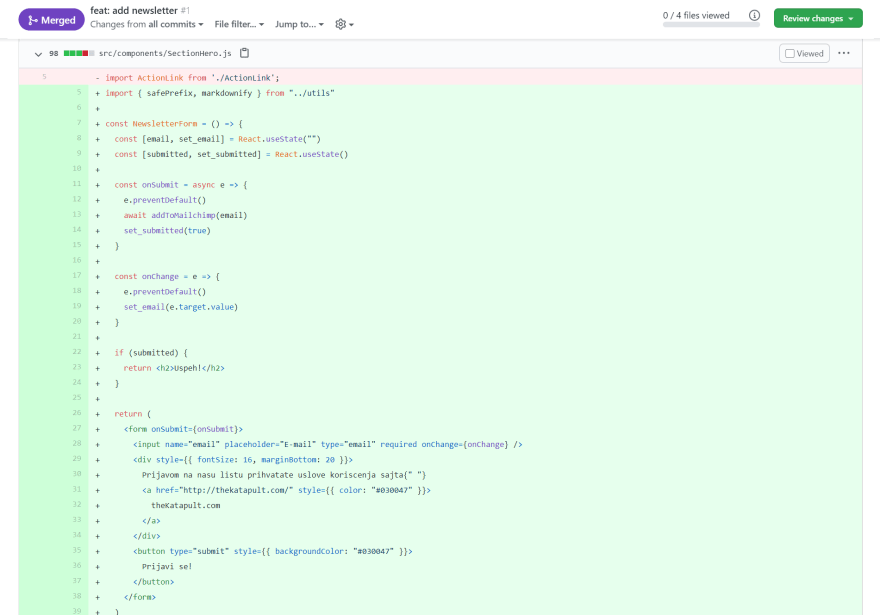The width and height of the screenshot is (880, 615).
Task: Open the File filter dropdown
Action: (239, 24)
